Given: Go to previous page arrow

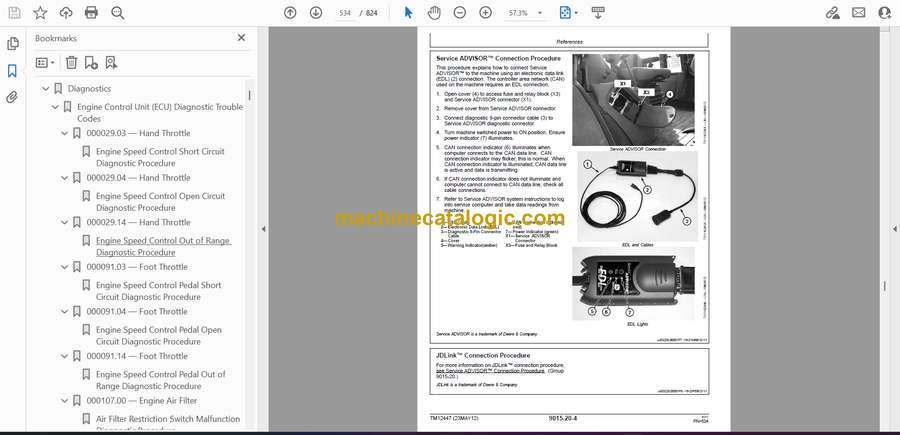Looking at the screenshot, I should coord(290,13).
